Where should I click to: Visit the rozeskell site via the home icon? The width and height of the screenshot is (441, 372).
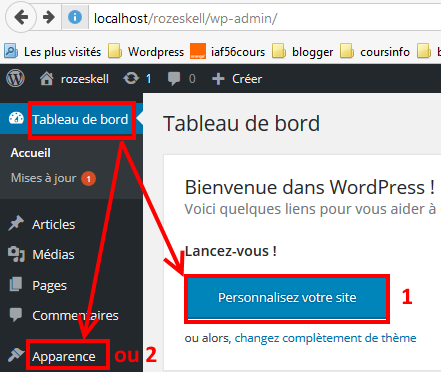click(74, 79)
